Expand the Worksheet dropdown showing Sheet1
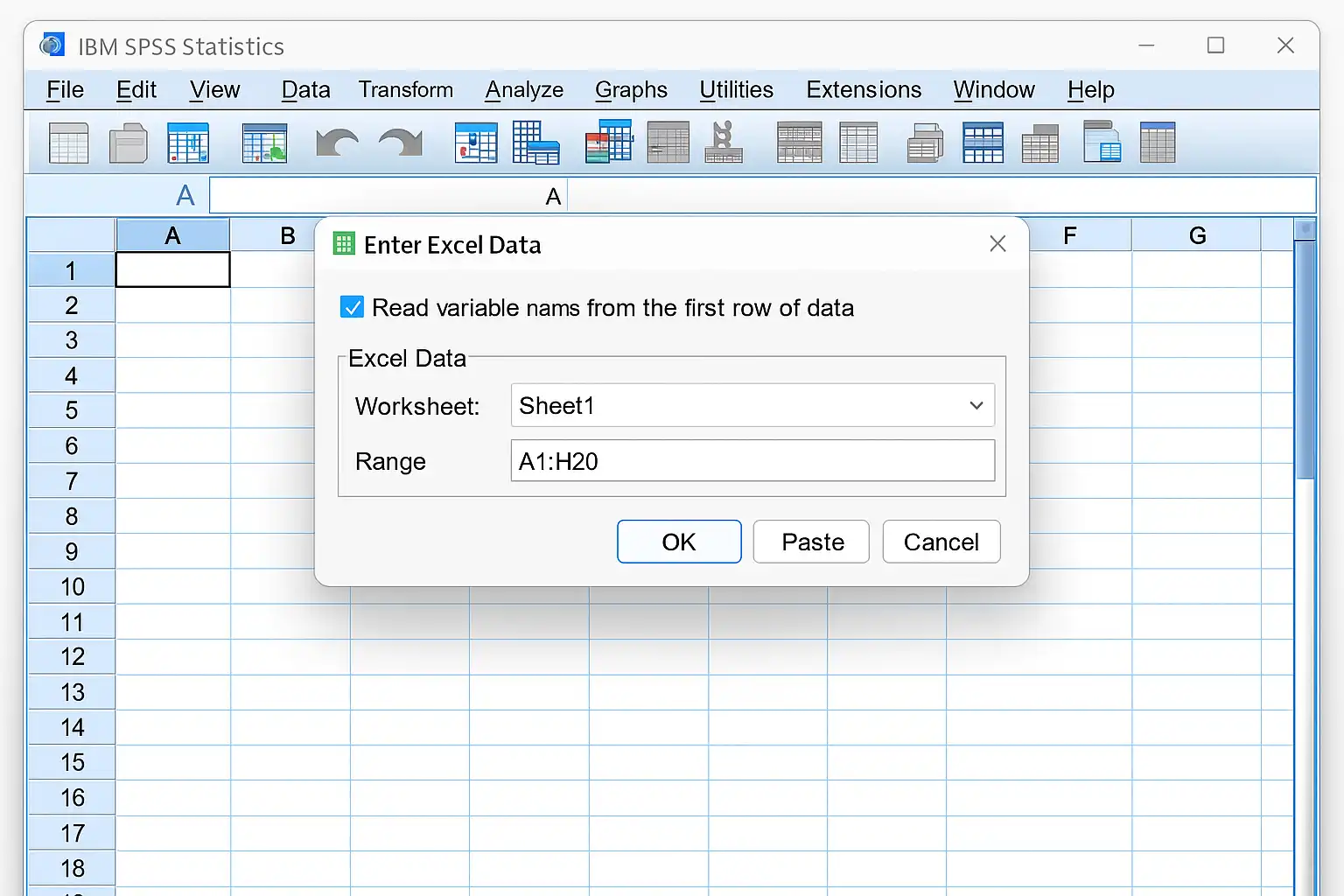Viewport: 1344px width, 896px height. [x=976, y=406]
